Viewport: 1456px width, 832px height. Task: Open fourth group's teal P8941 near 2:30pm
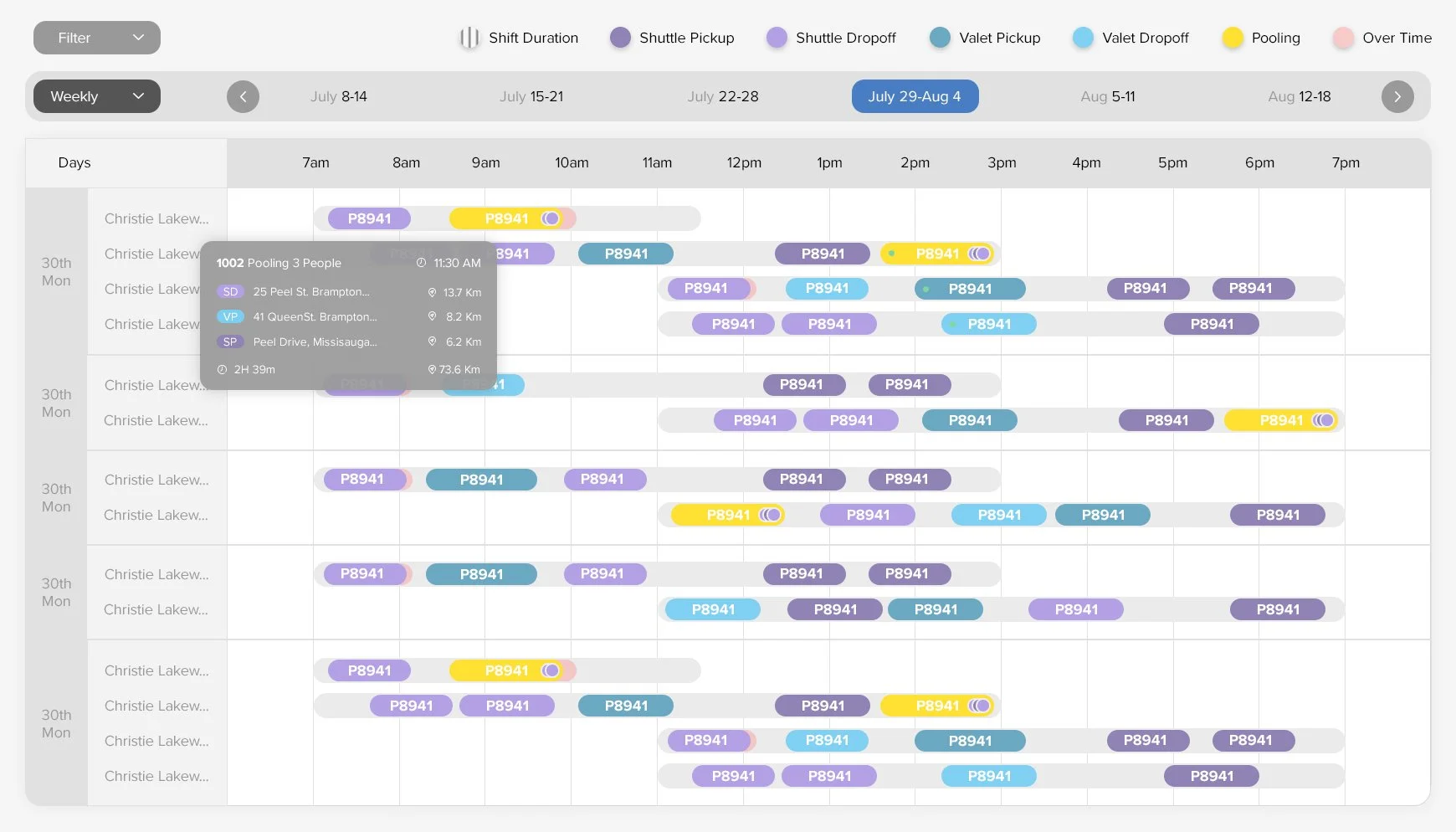pyautogui.click(x=936, y=609)
